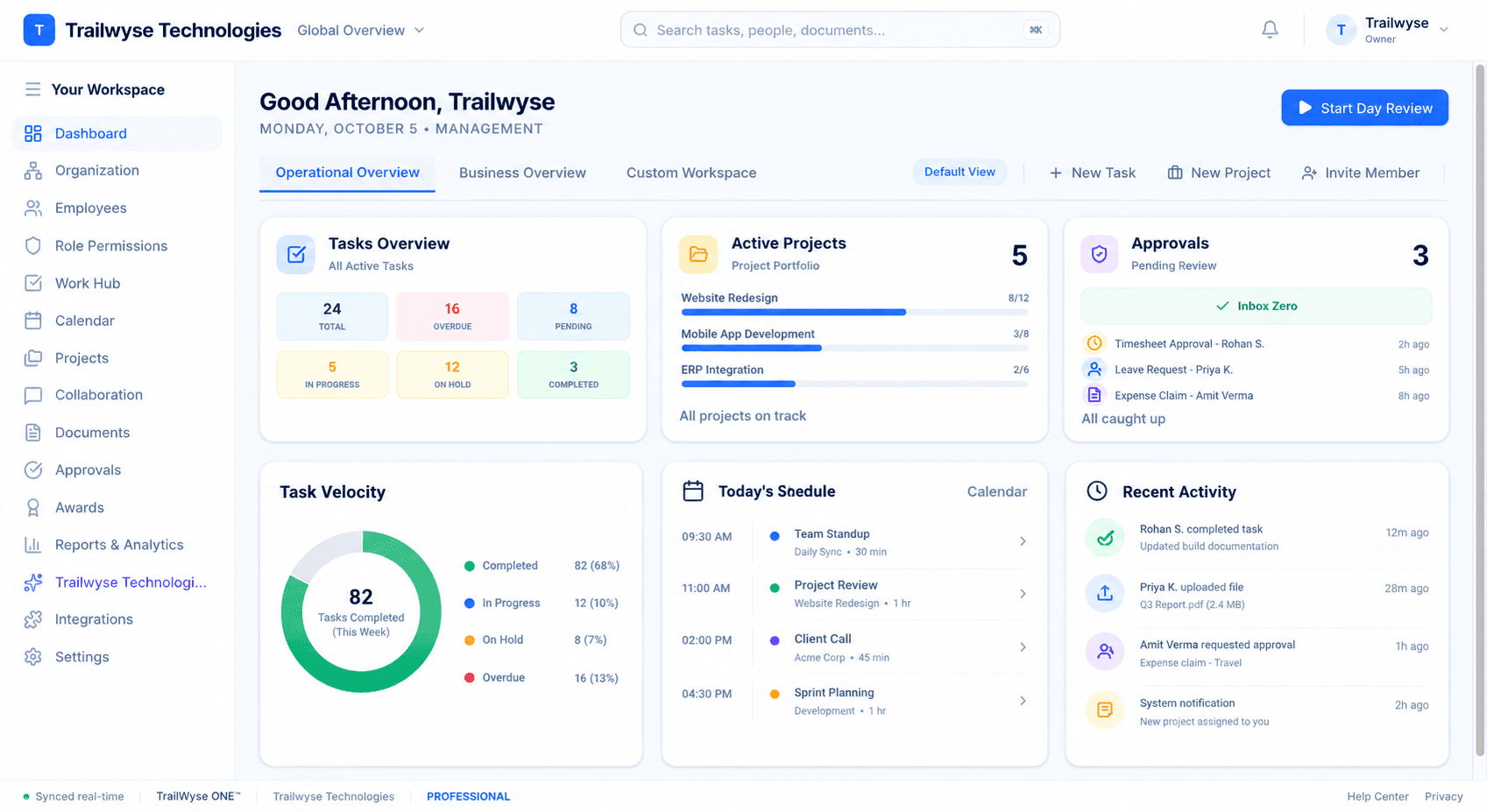The width and height of the screenshot is (1487, 812).
Task: Click the Reports & Analytics chart icon
Action: pyautogui.click(x=33, y=545)
